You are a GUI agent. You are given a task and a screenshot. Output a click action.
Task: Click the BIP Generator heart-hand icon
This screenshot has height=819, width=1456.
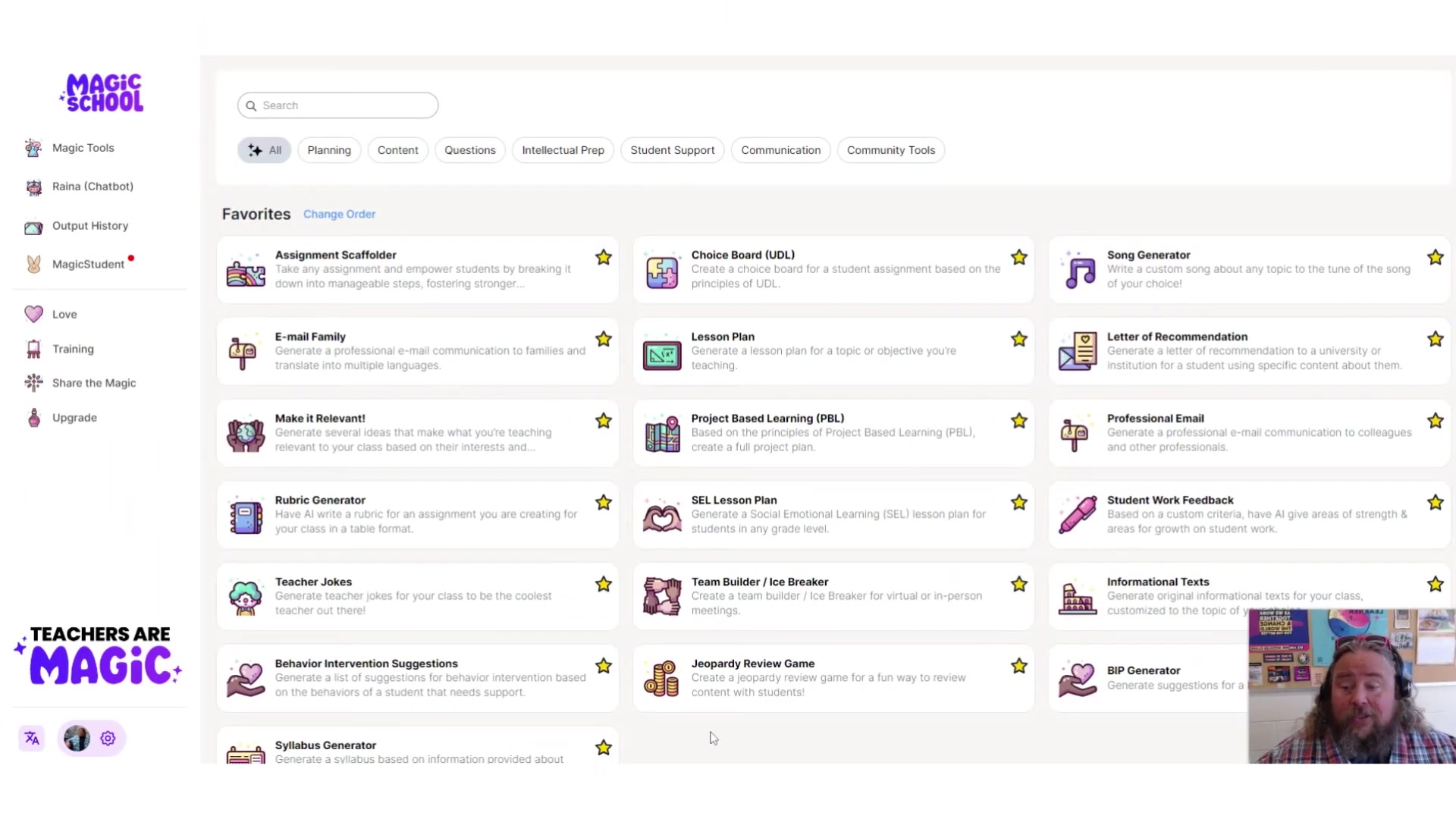(1078, 679)
